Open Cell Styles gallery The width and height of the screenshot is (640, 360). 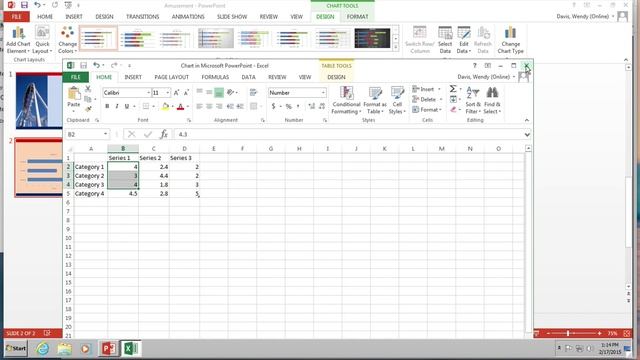[396, 100]
